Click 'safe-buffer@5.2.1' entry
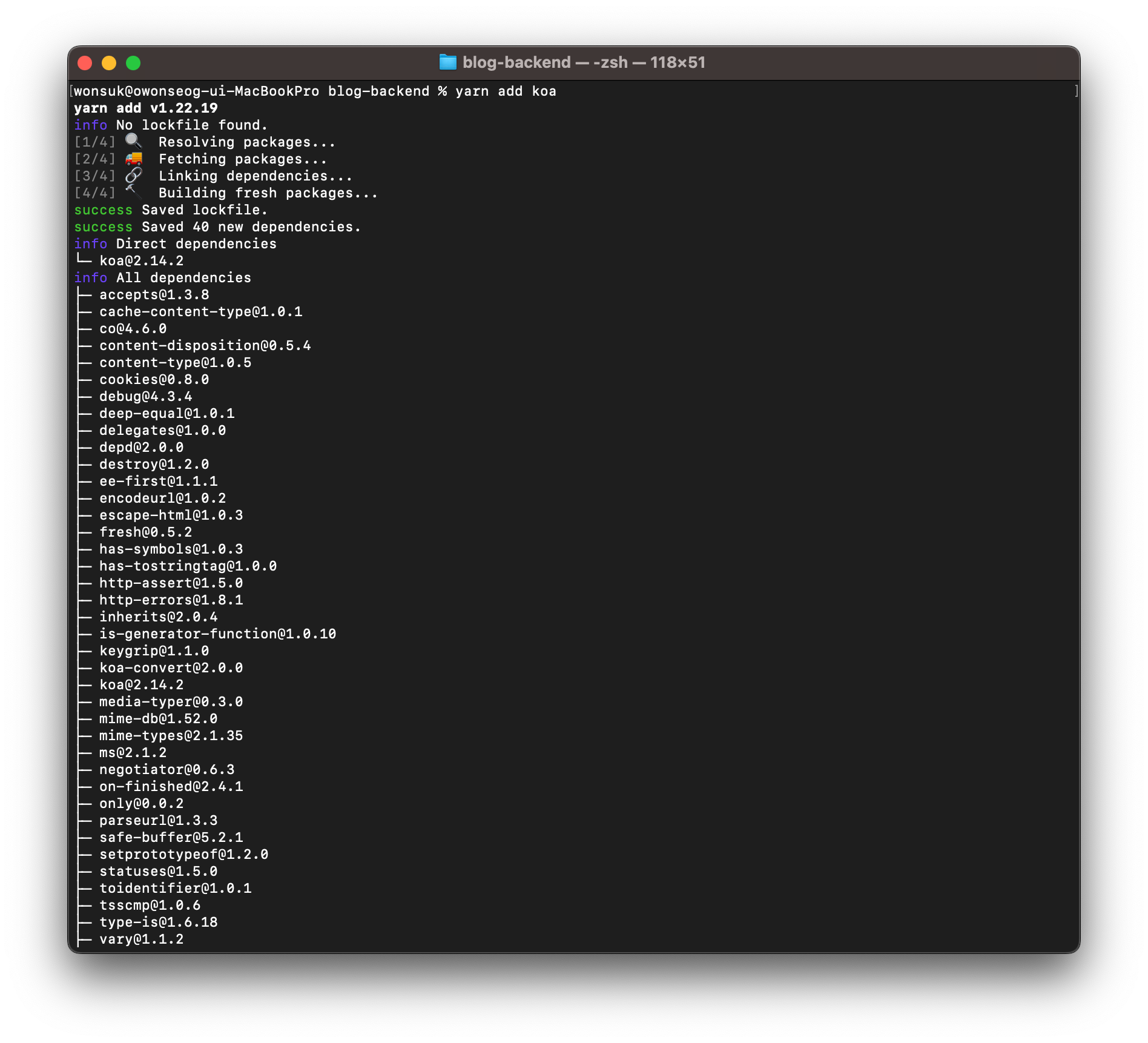The width and height of the screenshot is (1148, 1043). pos(171,838)
